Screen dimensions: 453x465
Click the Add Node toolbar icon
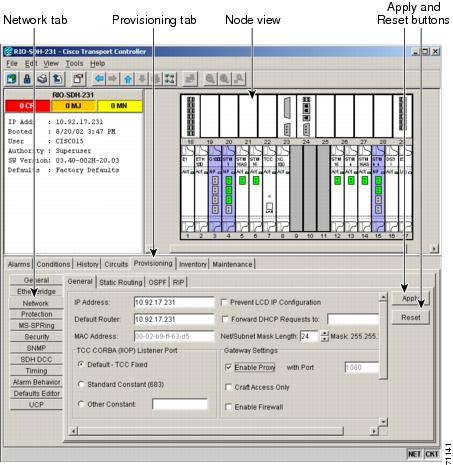pos(12,79)
